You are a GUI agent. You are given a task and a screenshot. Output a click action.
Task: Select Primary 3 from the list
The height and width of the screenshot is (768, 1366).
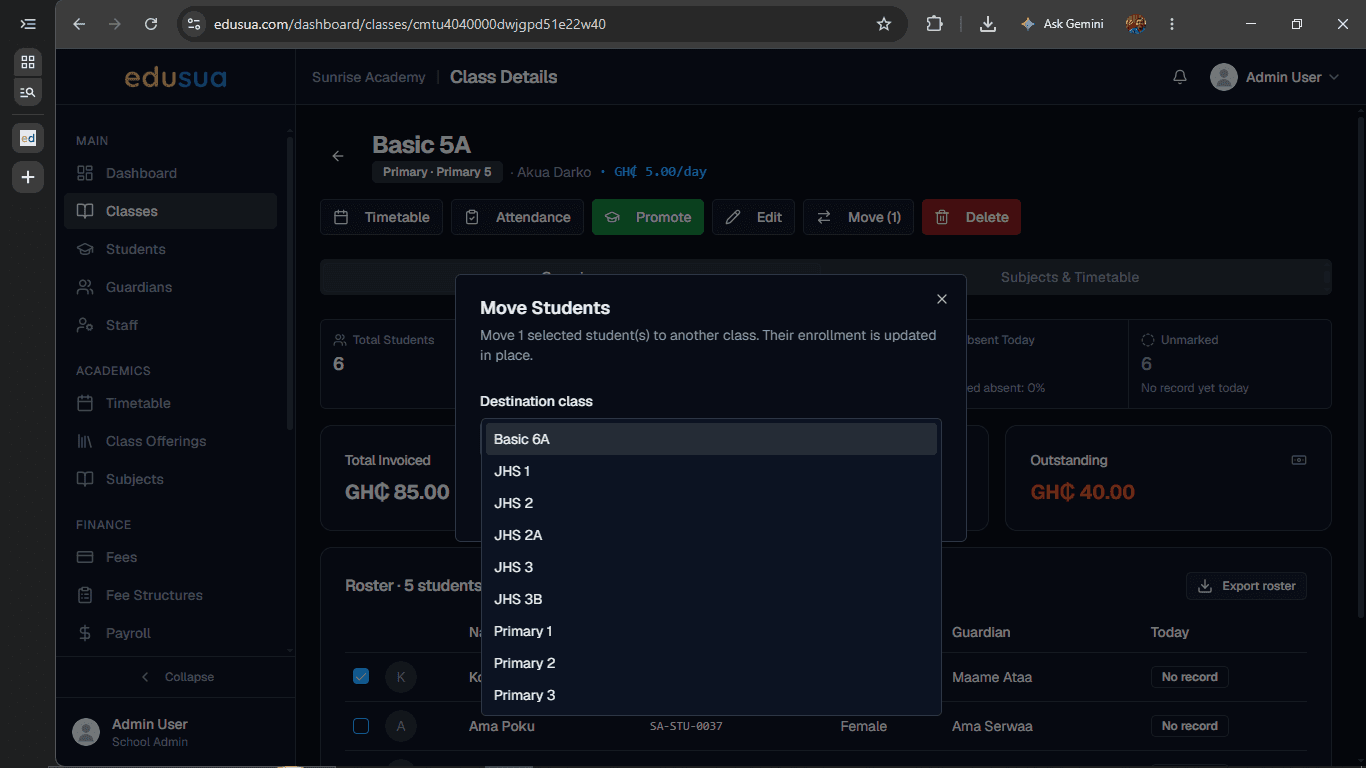pos(711,695)
